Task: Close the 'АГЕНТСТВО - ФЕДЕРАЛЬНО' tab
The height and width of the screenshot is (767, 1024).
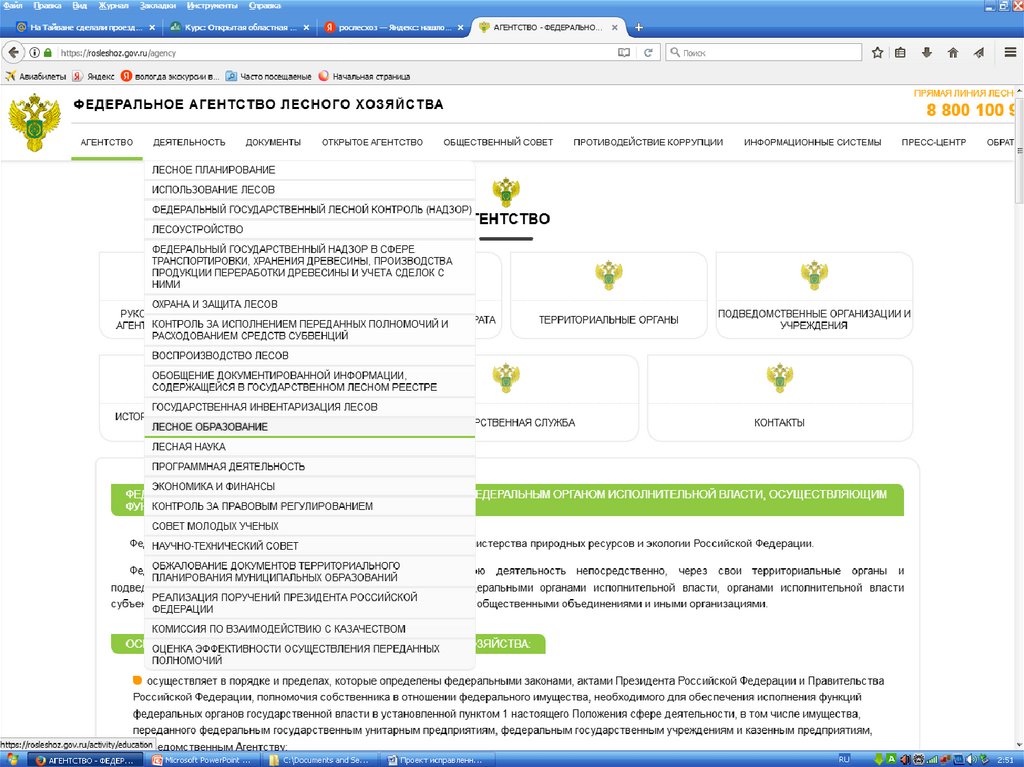Action: (x=615, y=27)
